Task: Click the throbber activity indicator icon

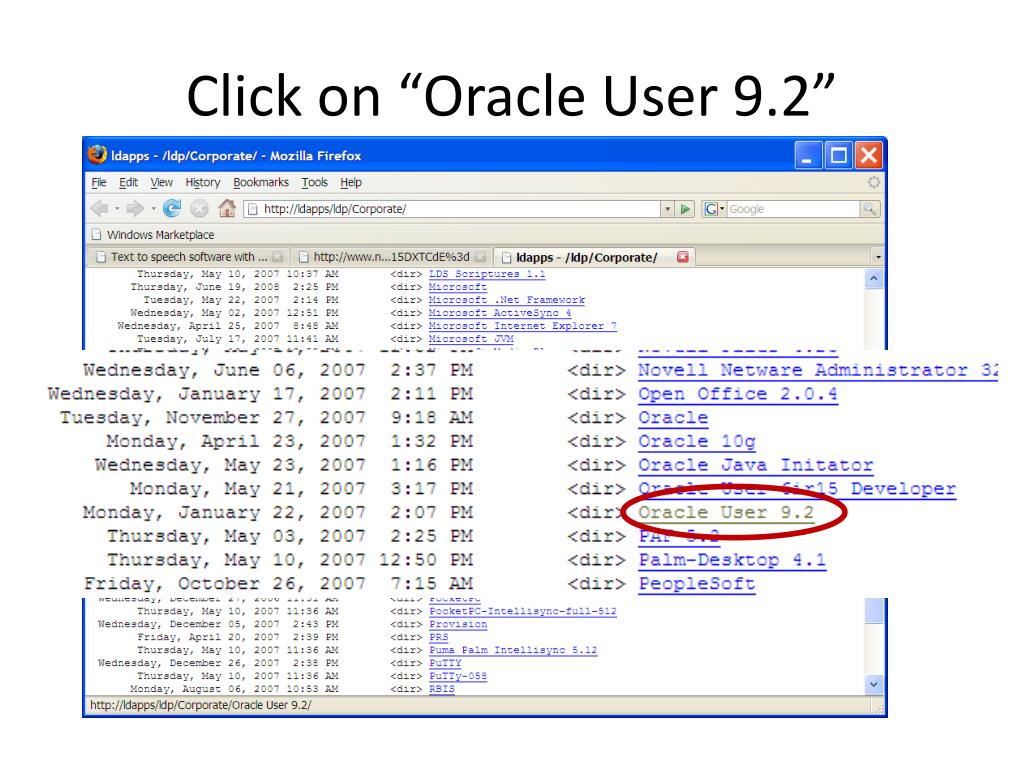Action: (x=874, y=182)
